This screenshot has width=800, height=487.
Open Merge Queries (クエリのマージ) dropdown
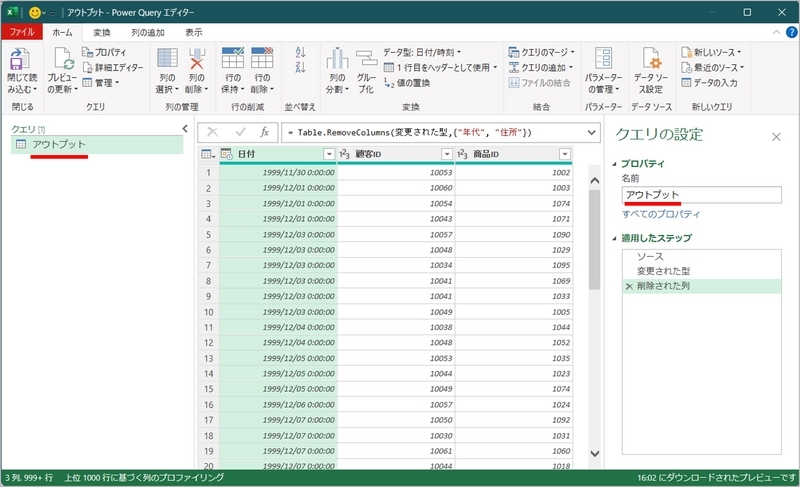coord(542,52)
